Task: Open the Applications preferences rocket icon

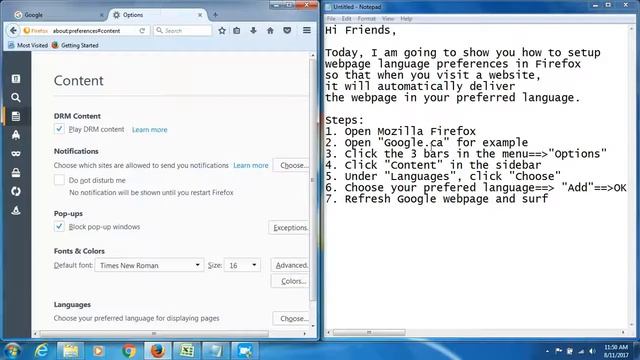Action: click(16, 135)
